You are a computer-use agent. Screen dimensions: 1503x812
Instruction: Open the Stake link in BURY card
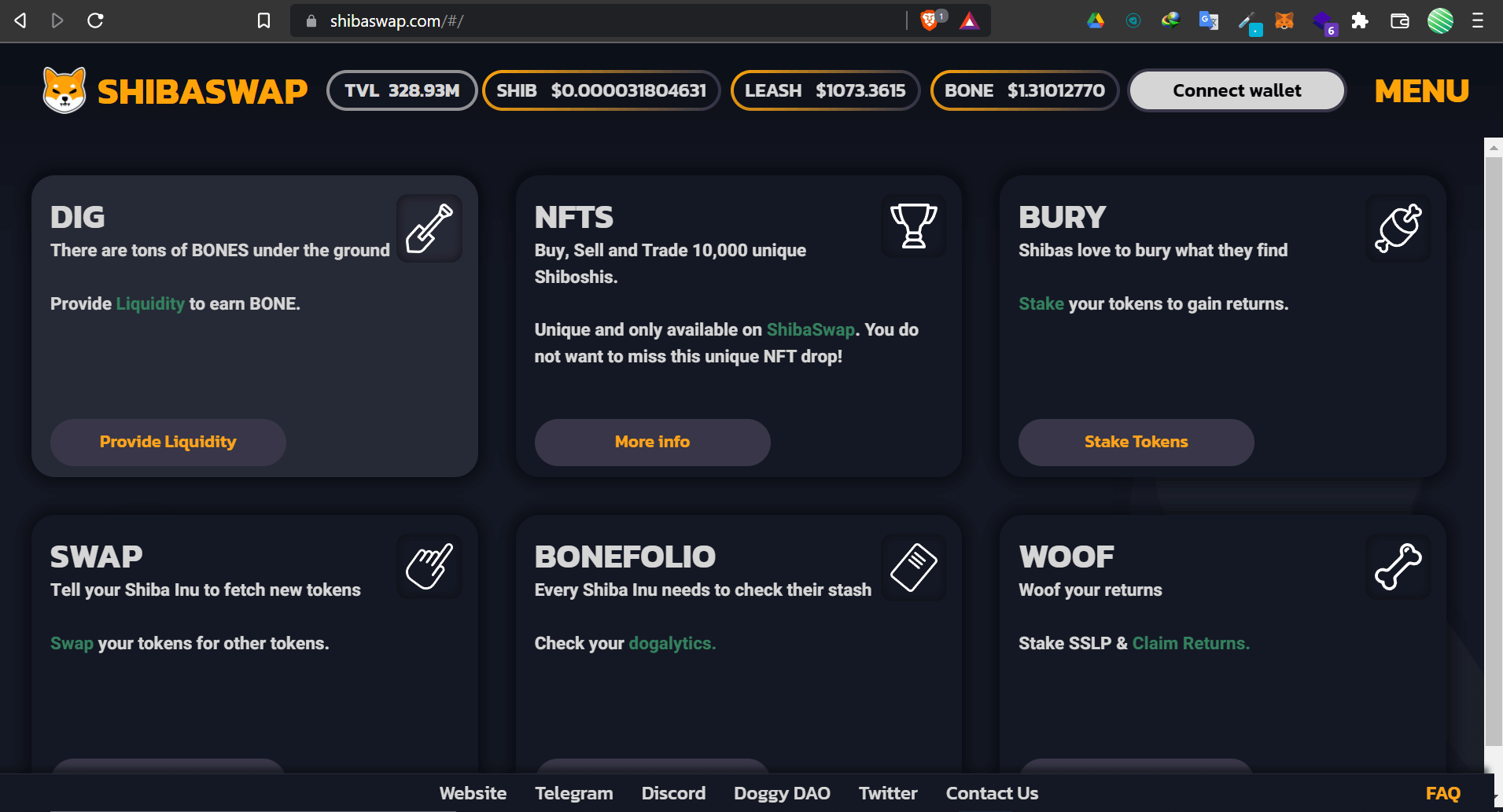click(x=1041, y=303)
